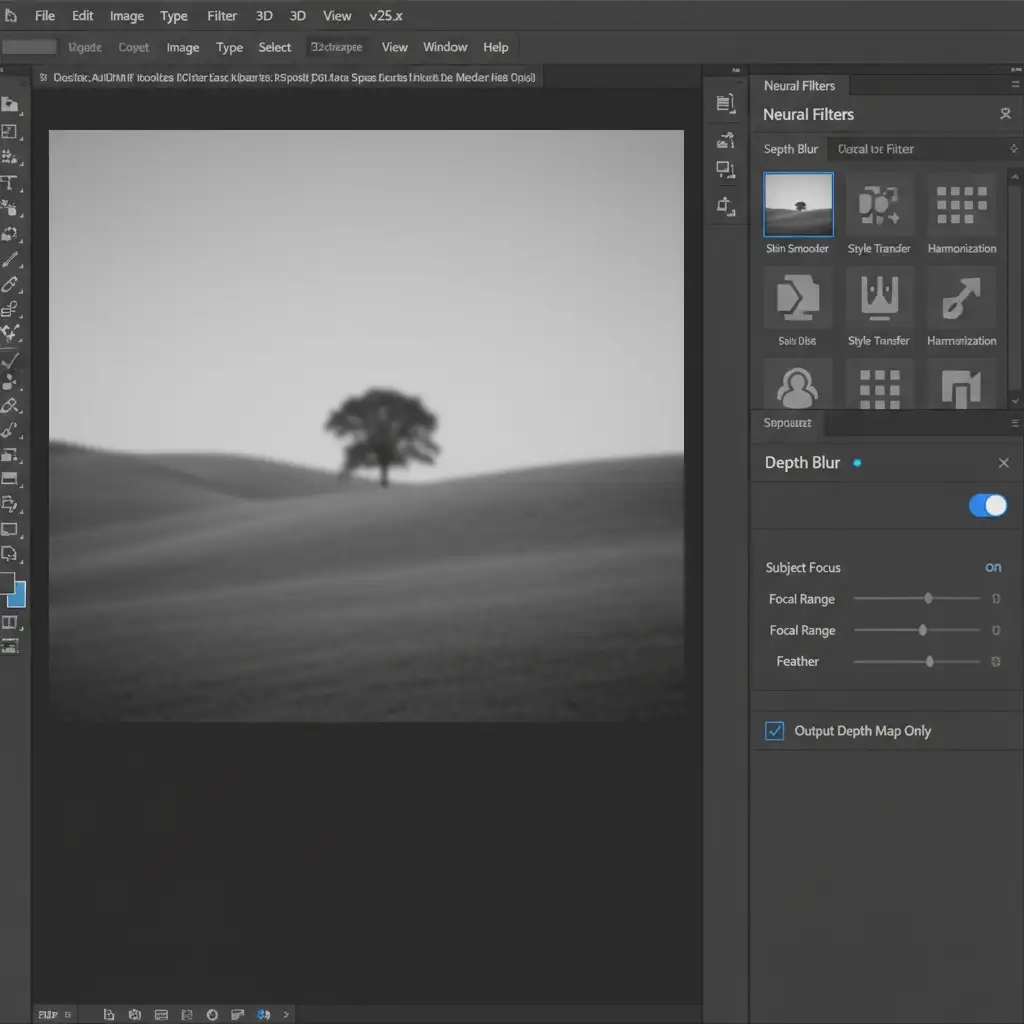Select the Skin Smoother filter thumbnail
Screen dimensions: 1024x1024
coord(798,204)
